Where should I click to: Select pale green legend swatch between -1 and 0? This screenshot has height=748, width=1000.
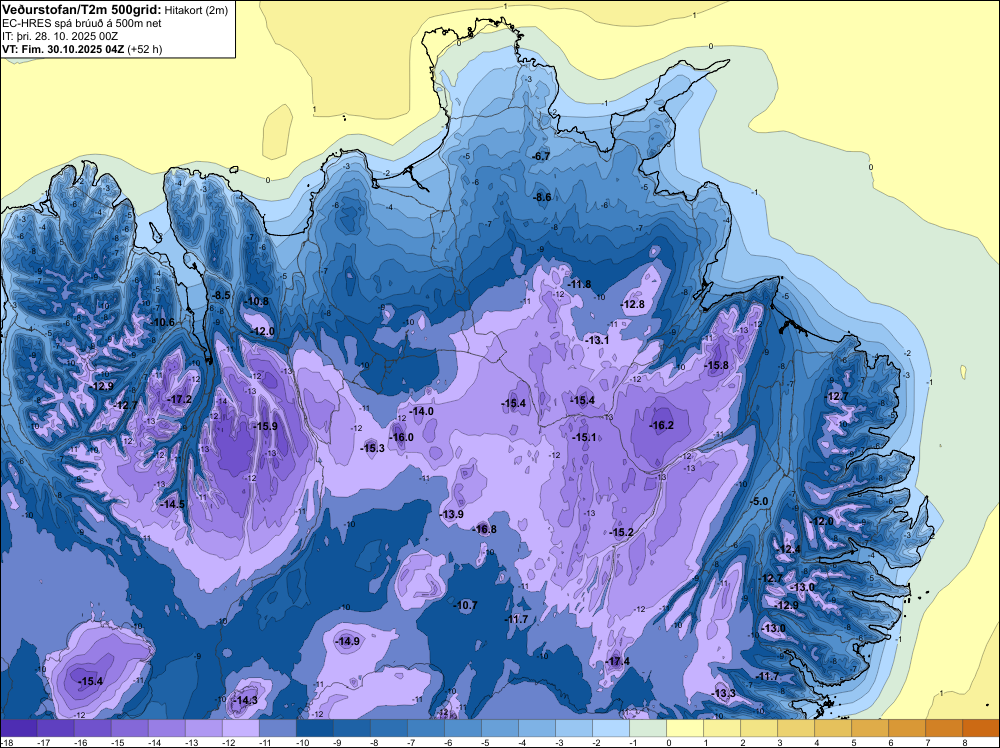[648, 728]
